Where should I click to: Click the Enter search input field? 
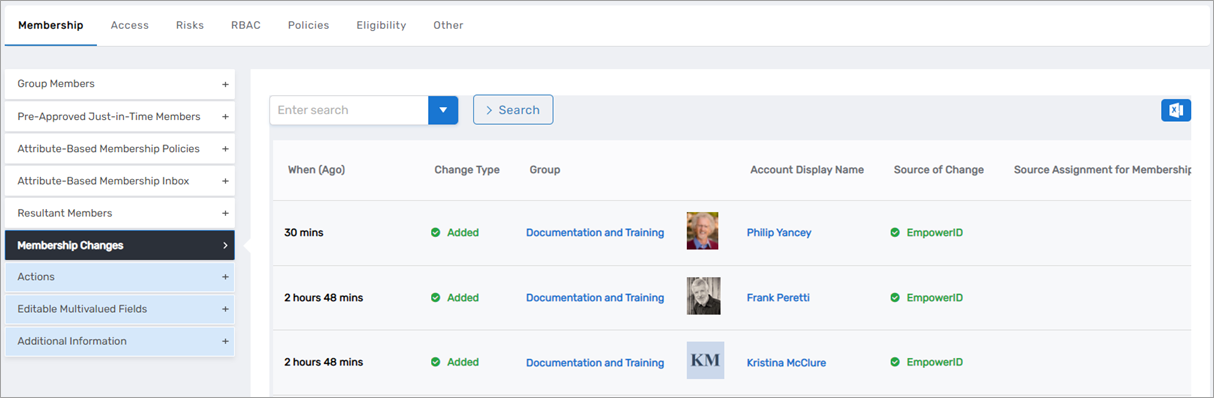(349, 110)
